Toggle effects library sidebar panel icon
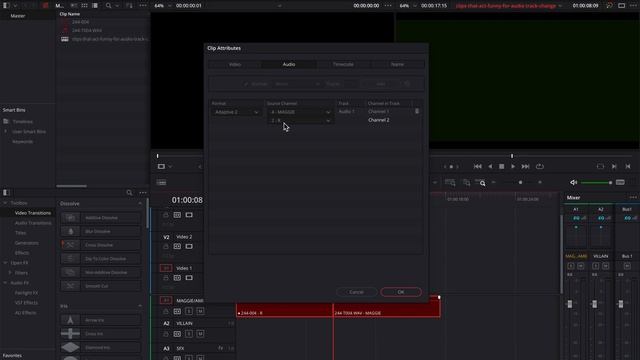 pyautogui.click(x=6, y=193)
